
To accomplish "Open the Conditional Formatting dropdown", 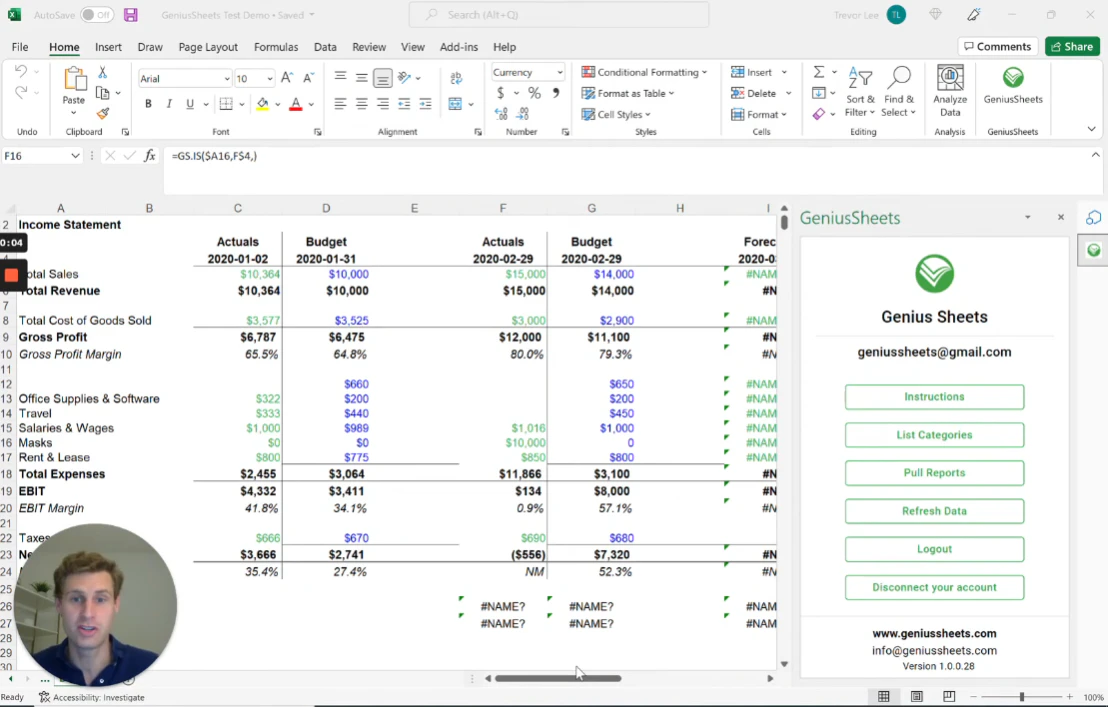I will coord(645,72).
